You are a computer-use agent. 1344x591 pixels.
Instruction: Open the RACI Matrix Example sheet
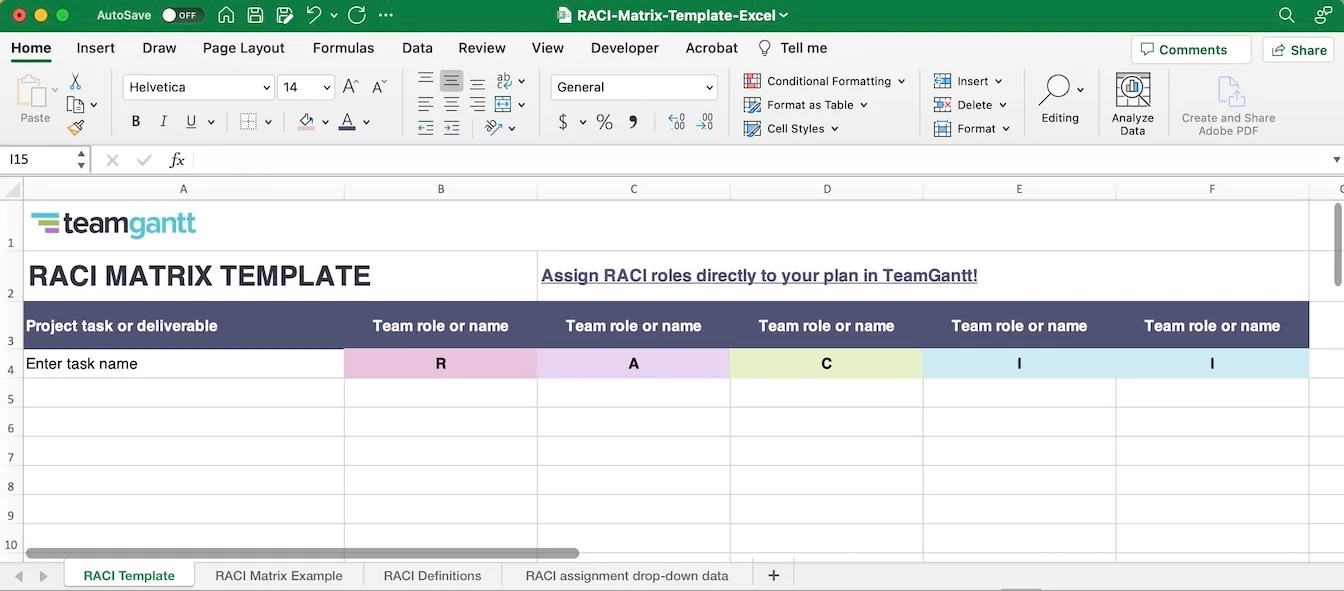277,575
